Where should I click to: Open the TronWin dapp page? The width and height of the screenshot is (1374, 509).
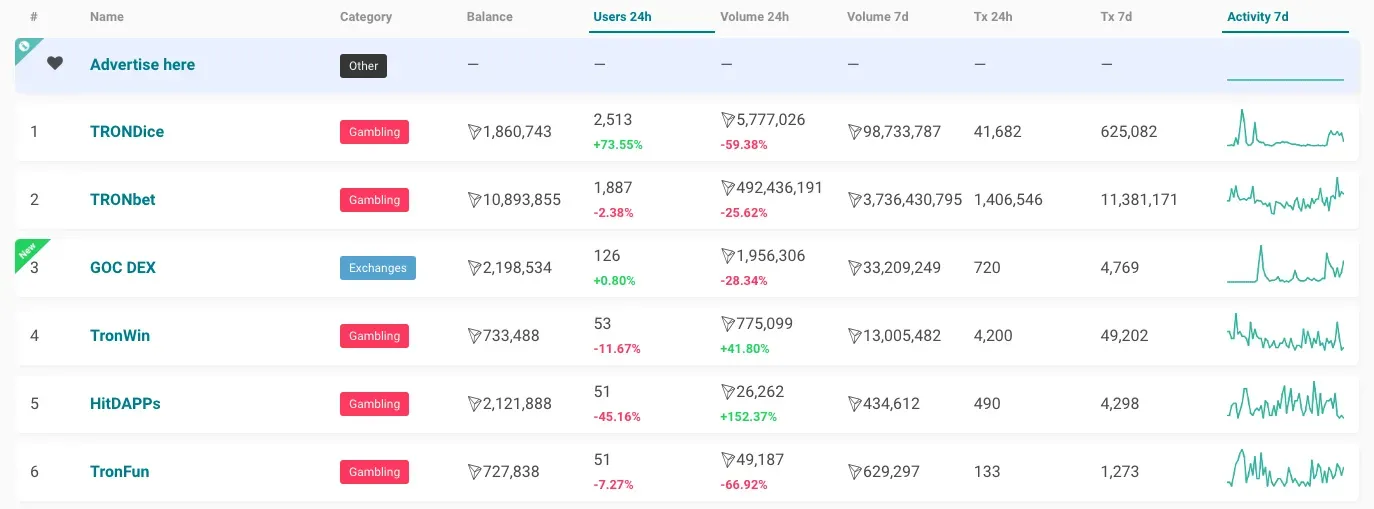point(120,336)
